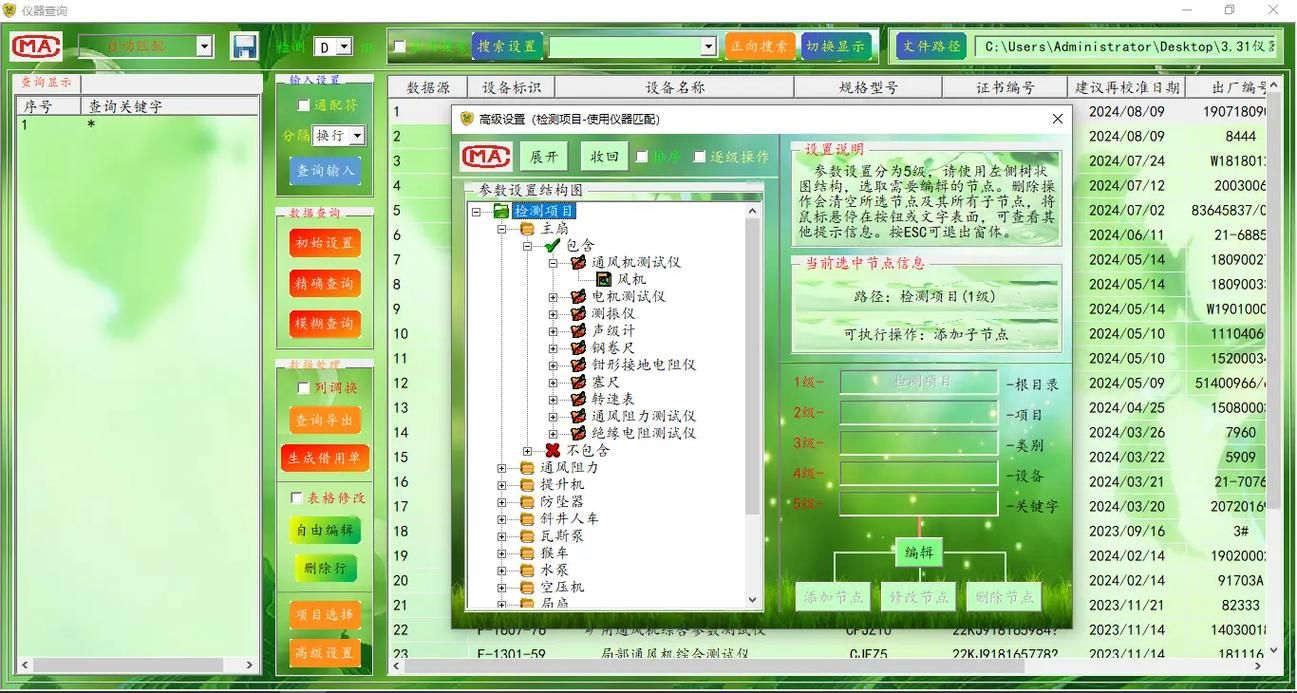Click the 1级 检测项目 input field
Viewport: 1297px width, 693px height.
(x=919, y=381)
